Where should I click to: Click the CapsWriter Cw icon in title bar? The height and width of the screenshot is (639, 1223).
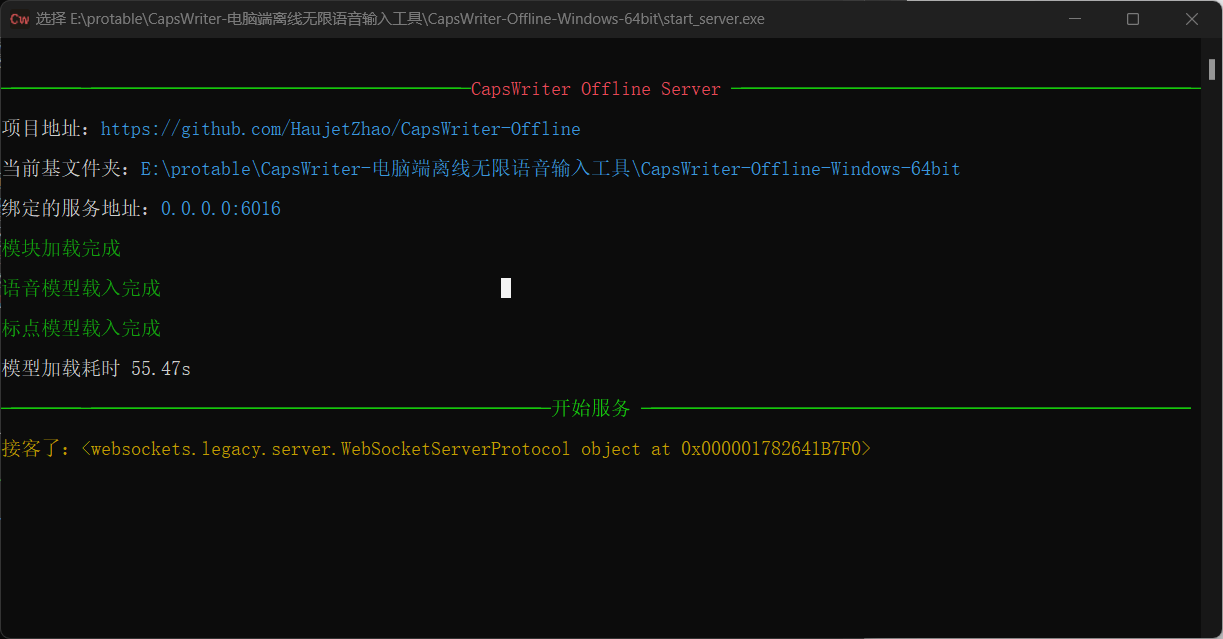click(x=19, y=19)
